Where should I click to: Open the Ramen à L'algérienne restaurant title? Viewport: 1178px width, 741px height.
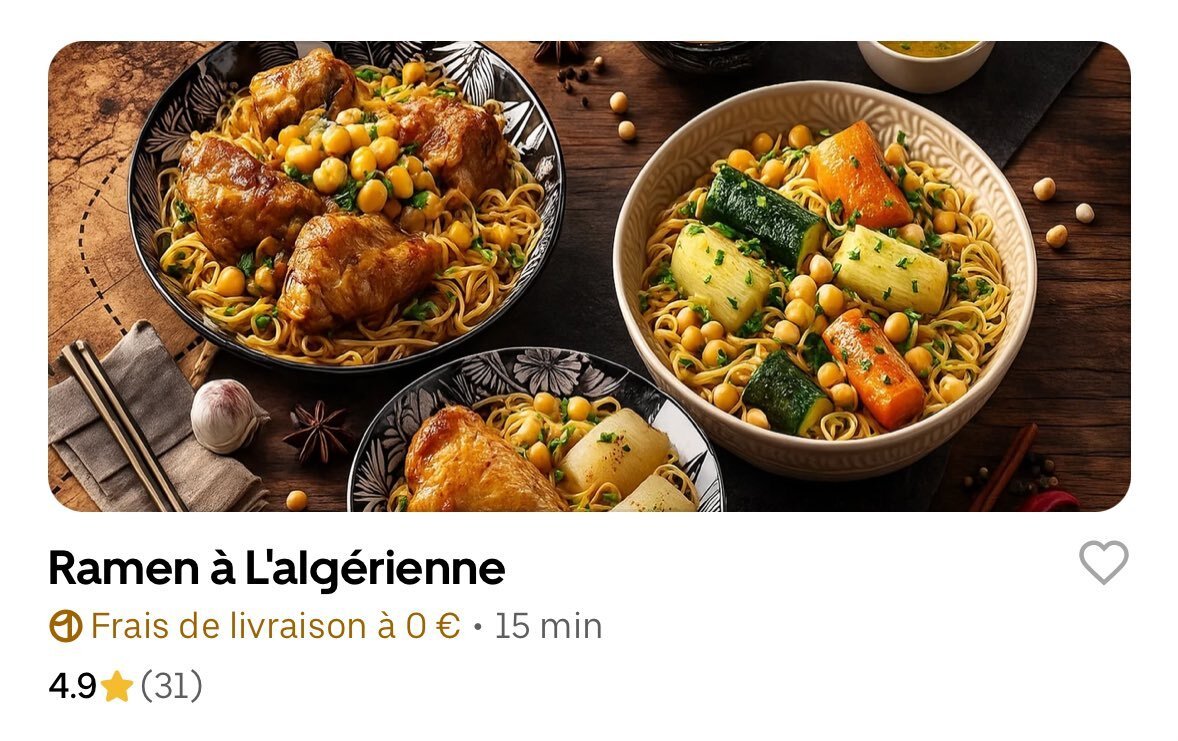pos(276,567)
